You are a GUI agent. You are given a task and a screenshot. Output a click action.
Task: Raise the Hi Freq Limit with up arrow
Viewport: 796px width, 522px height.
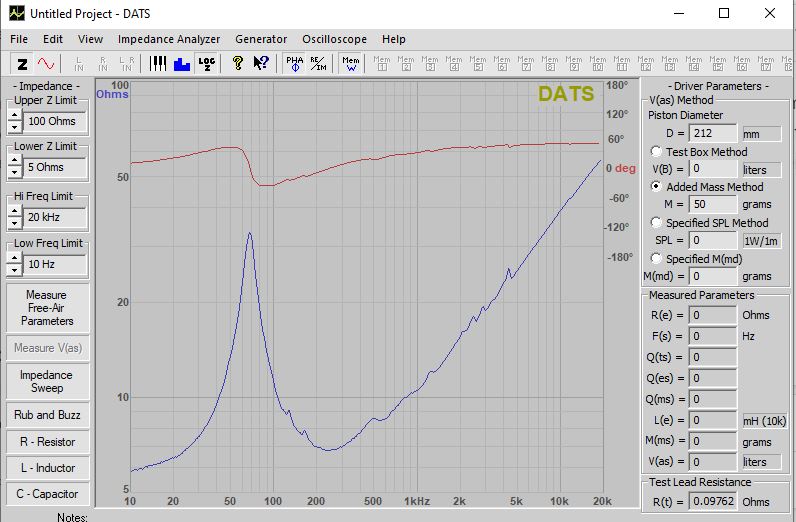click(x=15, y=211)
